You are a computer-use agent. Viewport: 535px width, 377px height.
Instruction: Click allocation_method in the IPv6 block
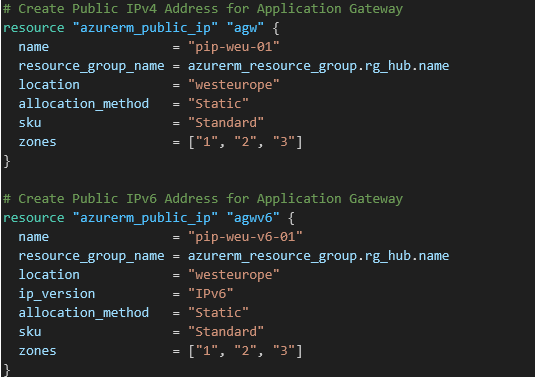84,313
